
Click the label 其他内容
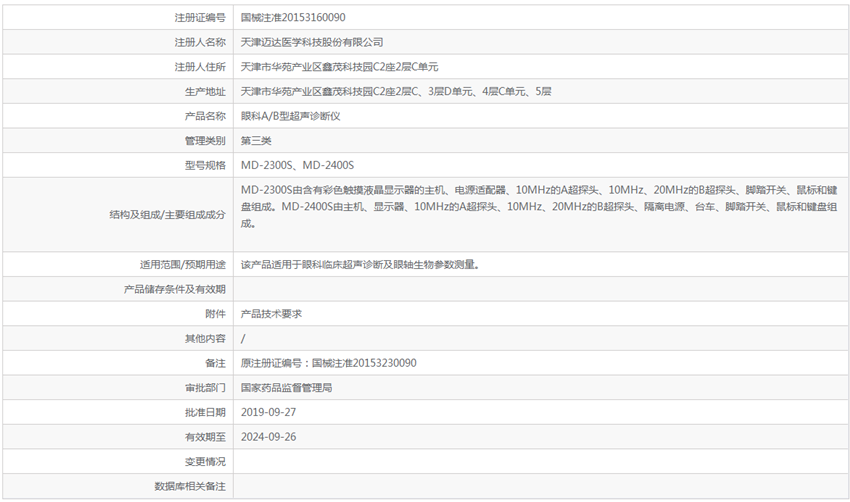[205, 339]
